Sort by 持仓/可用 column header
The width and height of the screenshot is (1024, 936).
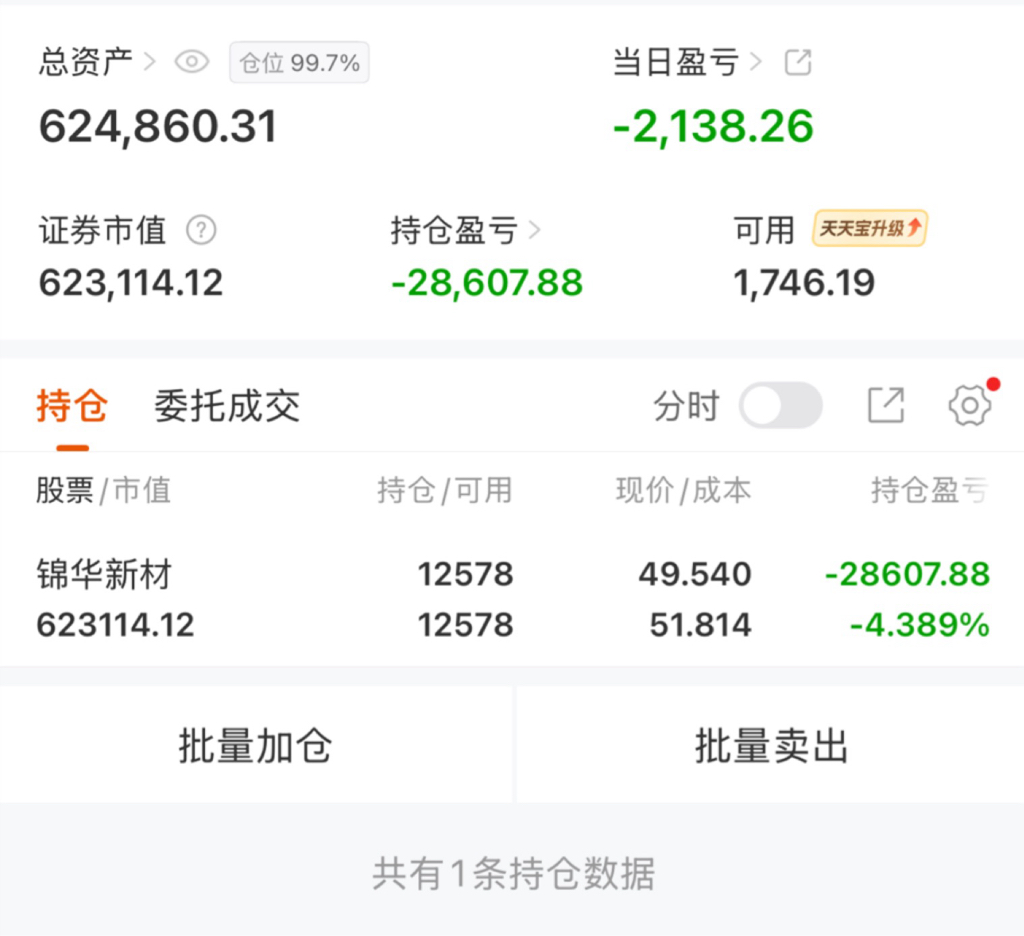[445, 490]
